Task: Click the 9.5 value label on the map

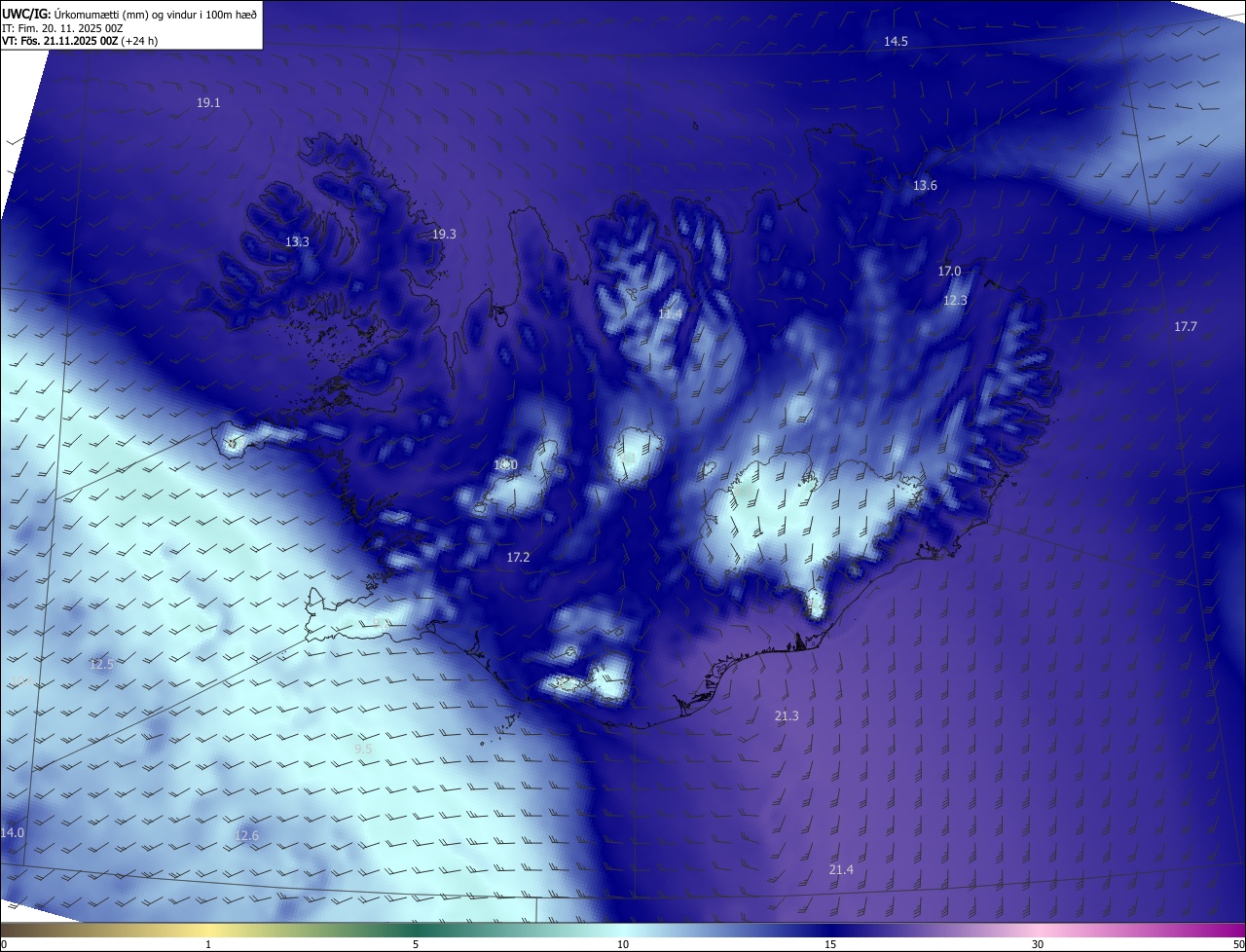Action: tap(363, 749)
